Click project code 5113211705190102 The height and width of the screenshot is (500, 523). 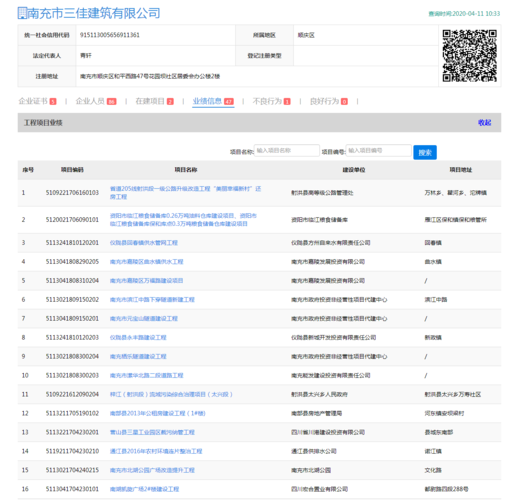pos(72,413)
